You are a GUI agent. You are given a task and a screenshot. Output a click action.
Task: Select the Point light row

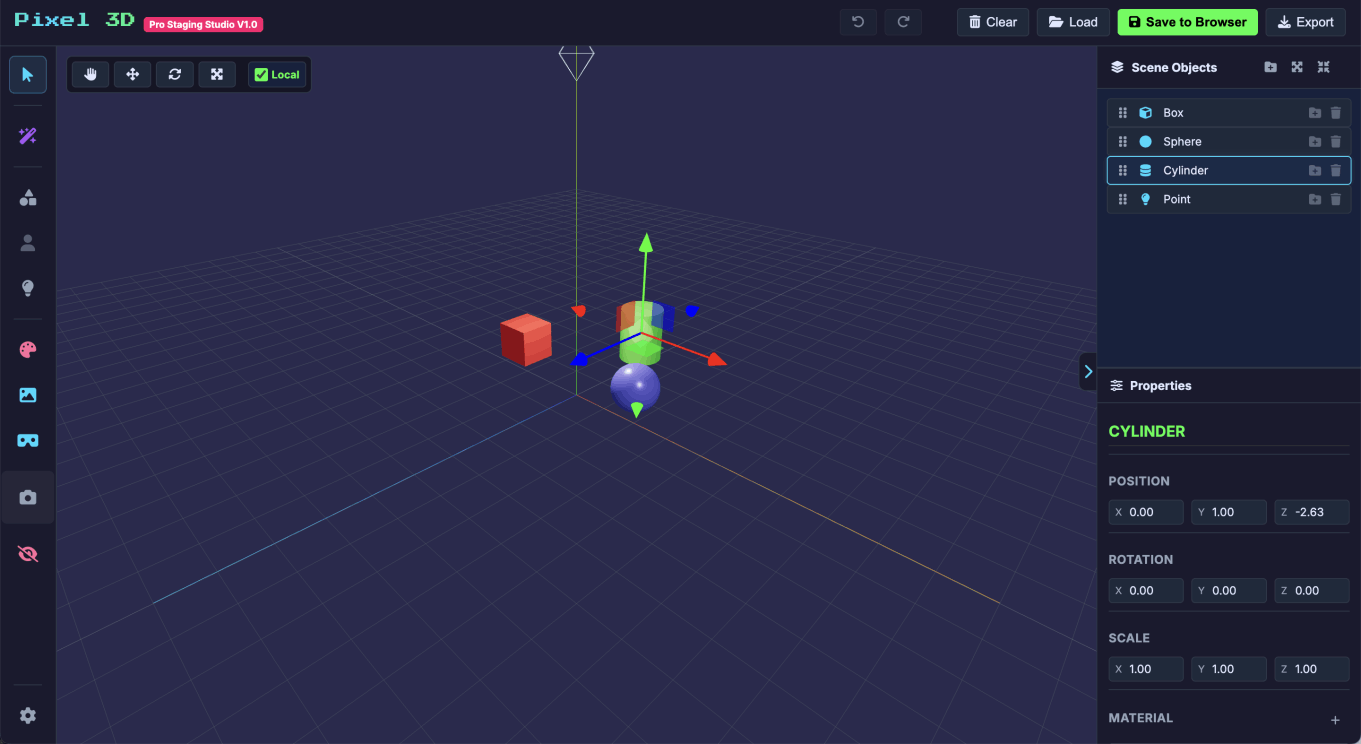[1229, 199]
